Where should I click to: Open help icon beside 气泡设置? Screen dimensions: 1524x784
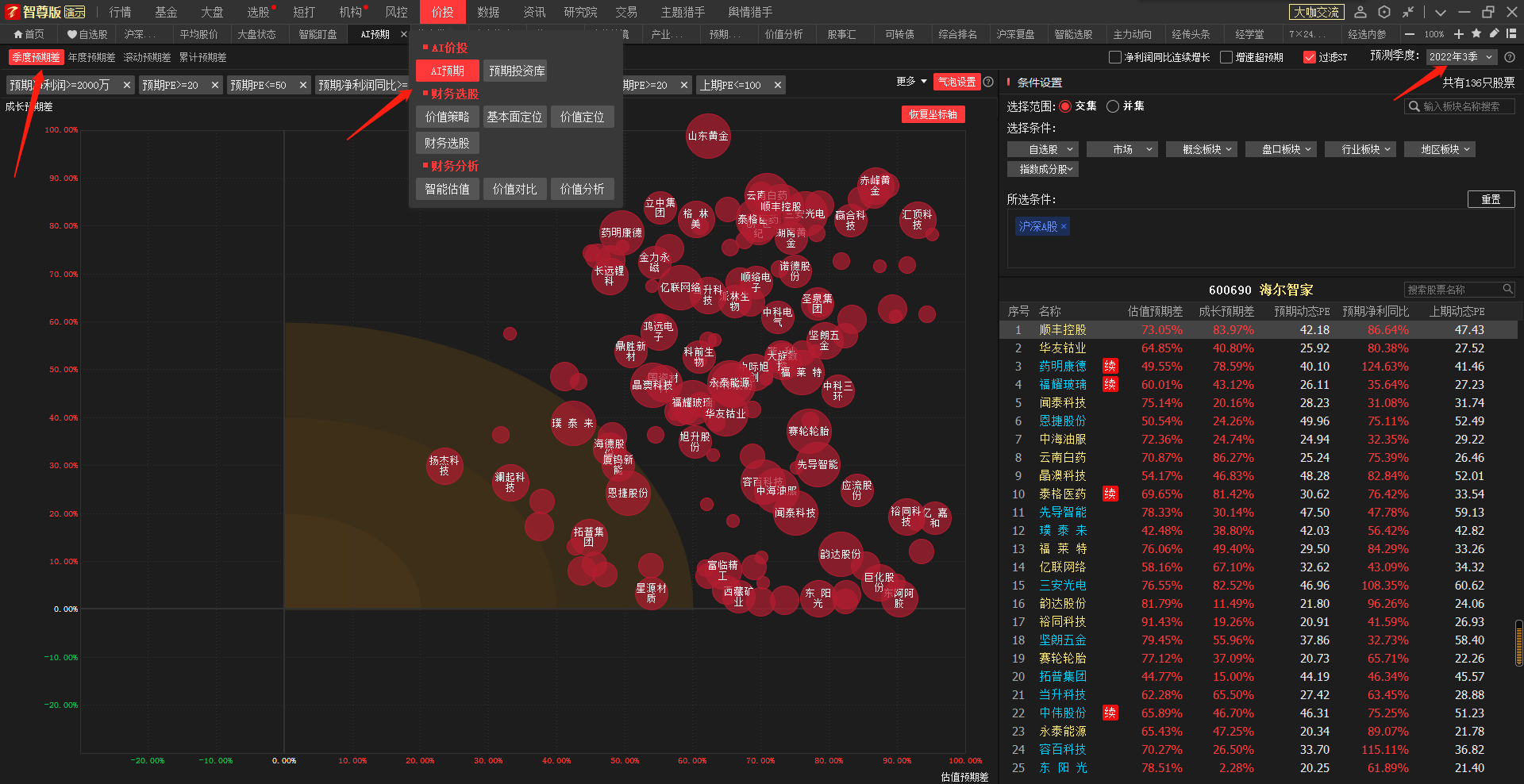point(988,82)
